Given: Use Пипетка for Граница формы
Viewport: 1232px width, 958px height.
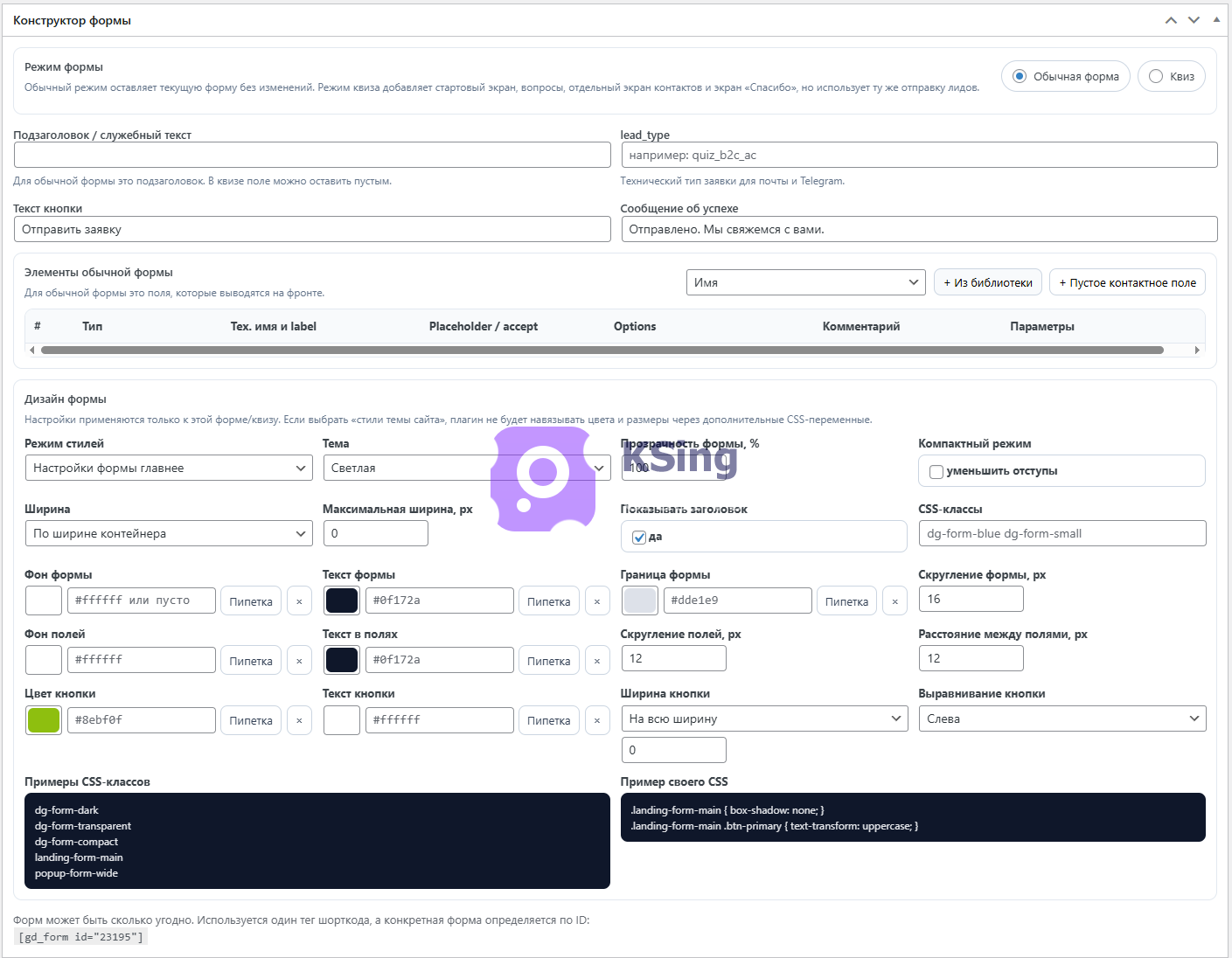Looking at the screenshot, I should click(x=847, y=601).
